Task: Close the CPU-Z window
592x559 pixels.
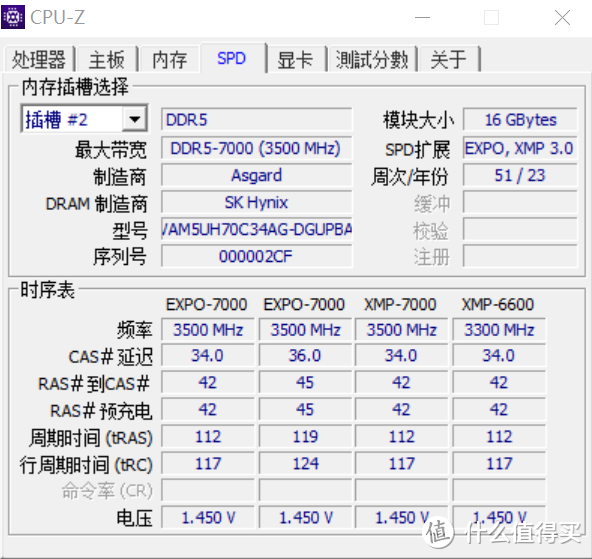Action: click(563, 17)
